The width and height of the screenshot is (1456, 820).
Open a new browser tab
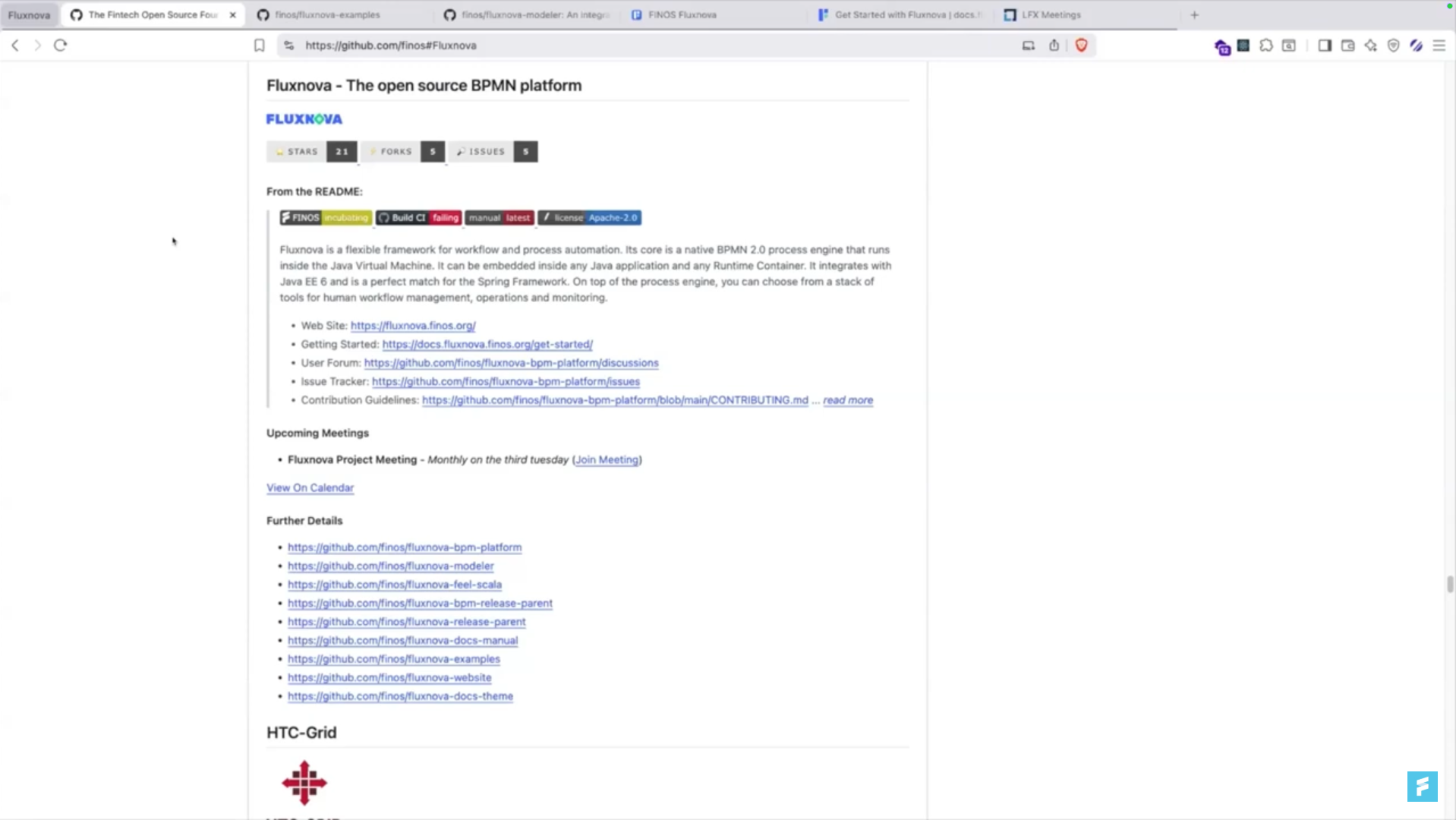pos(1194,14)
